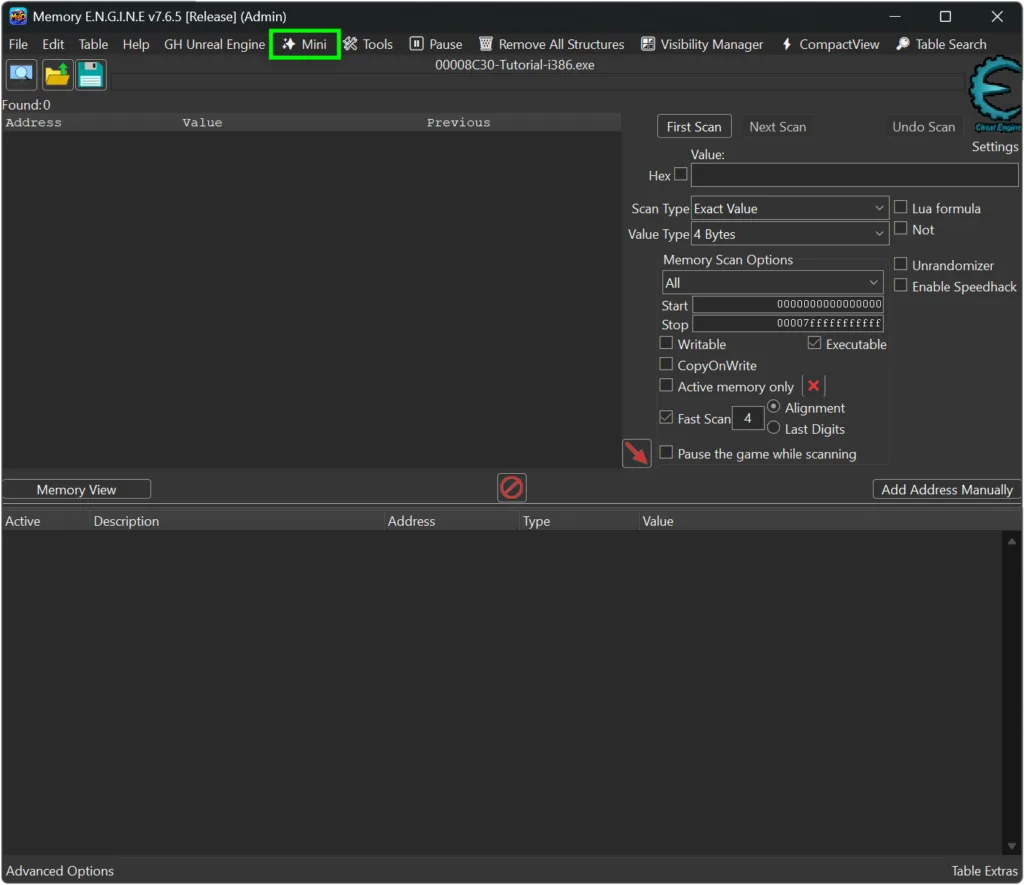Viewport: 1024px width, 885px height.
Task: Click the Description column header
Action: coord(126,521)
